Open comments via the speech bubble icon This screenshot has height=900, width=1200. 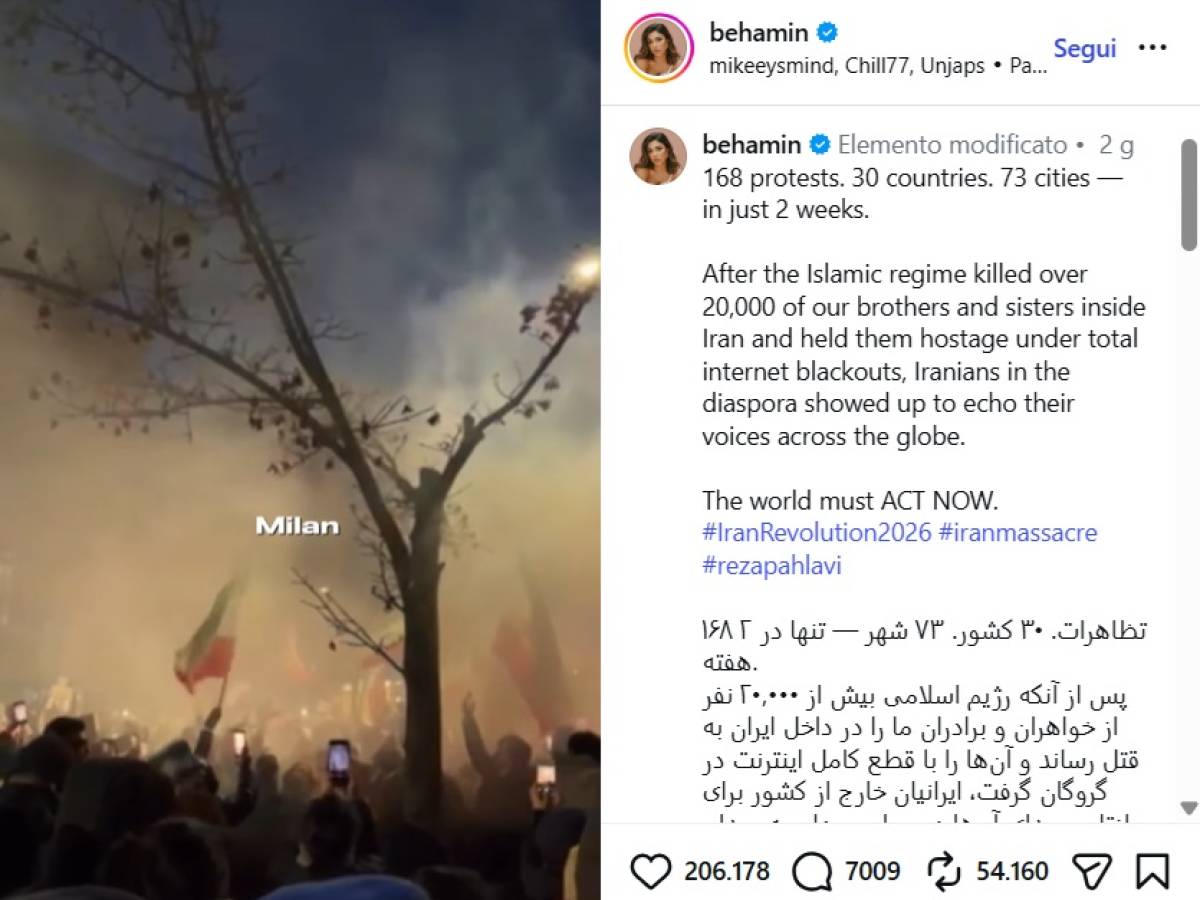click(812, 871)
